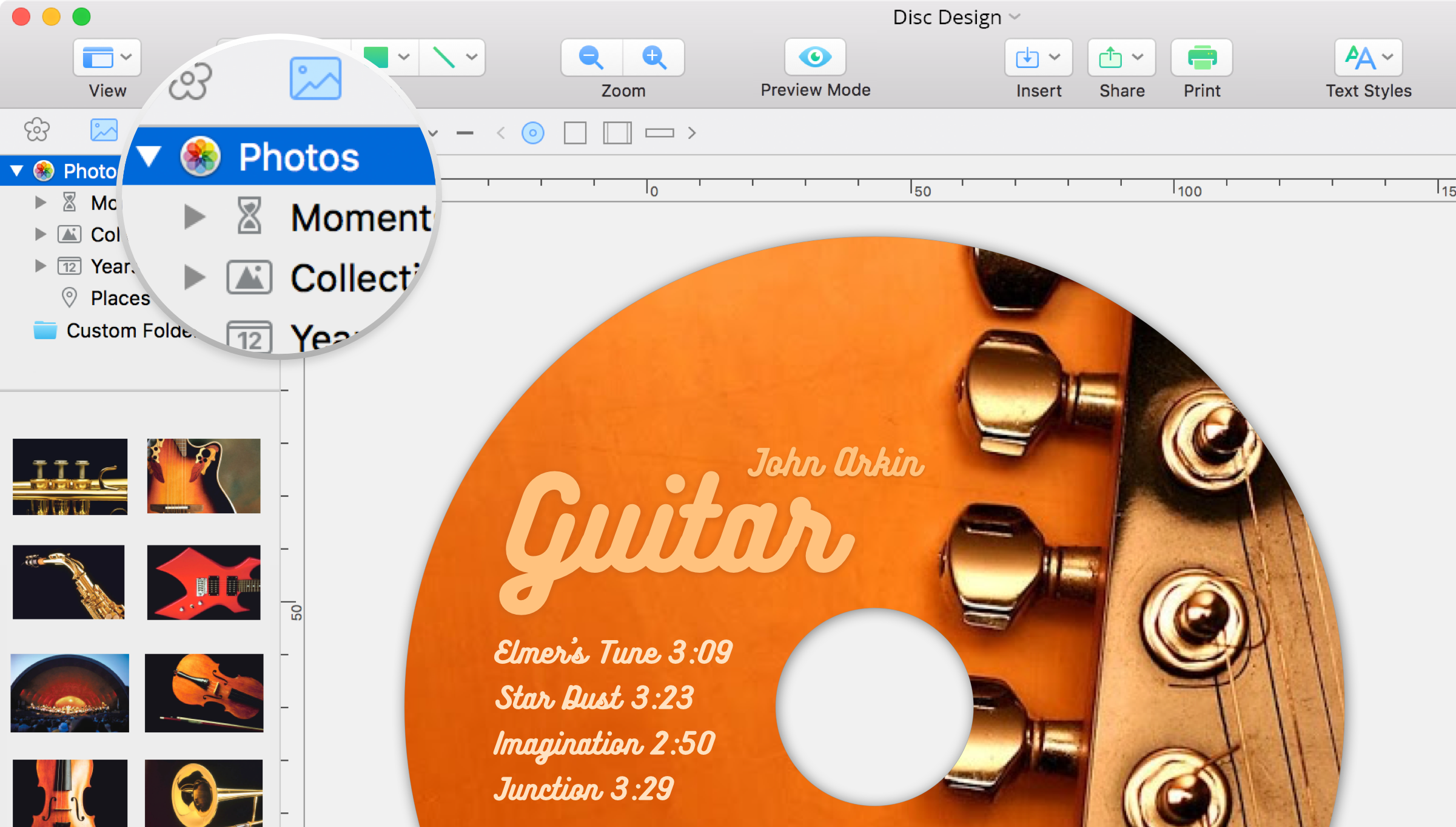Open the View dropdown arrow
Screen dimensions: 1456x827
(x=126, y=57)
